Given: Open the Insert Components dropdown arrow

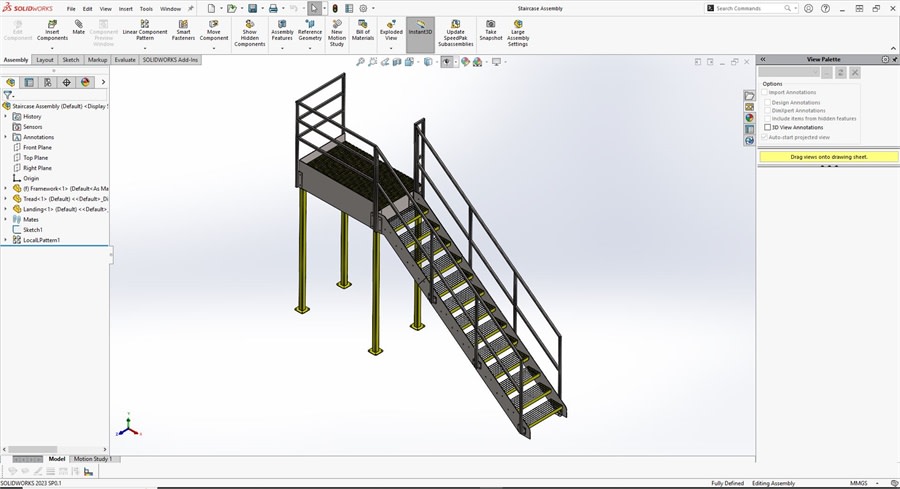Looking at the screenshot, I should click(x=52, y=46).
